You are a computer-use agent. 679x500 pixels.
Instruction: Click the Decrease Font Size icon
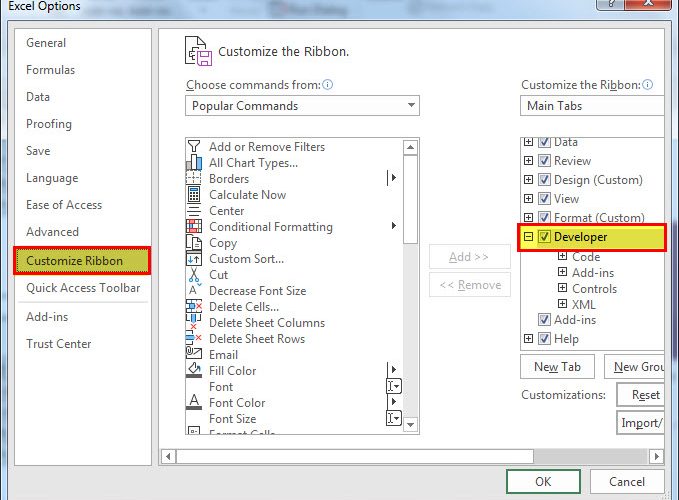coord(194,290)
